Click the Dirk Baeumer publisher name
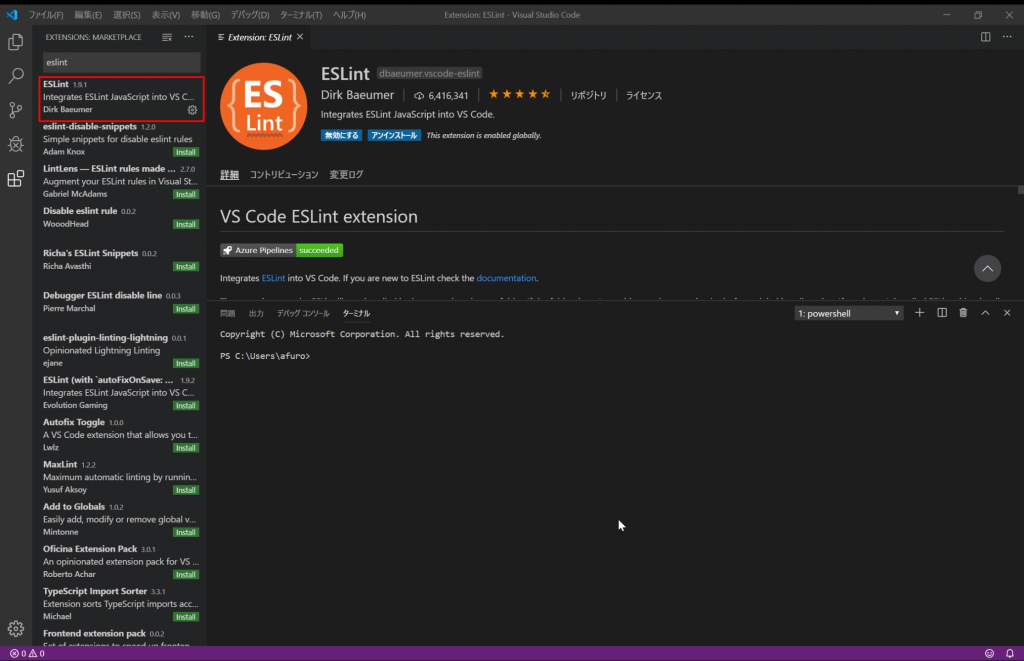The image size is (1024, 661). coord(357,95)
